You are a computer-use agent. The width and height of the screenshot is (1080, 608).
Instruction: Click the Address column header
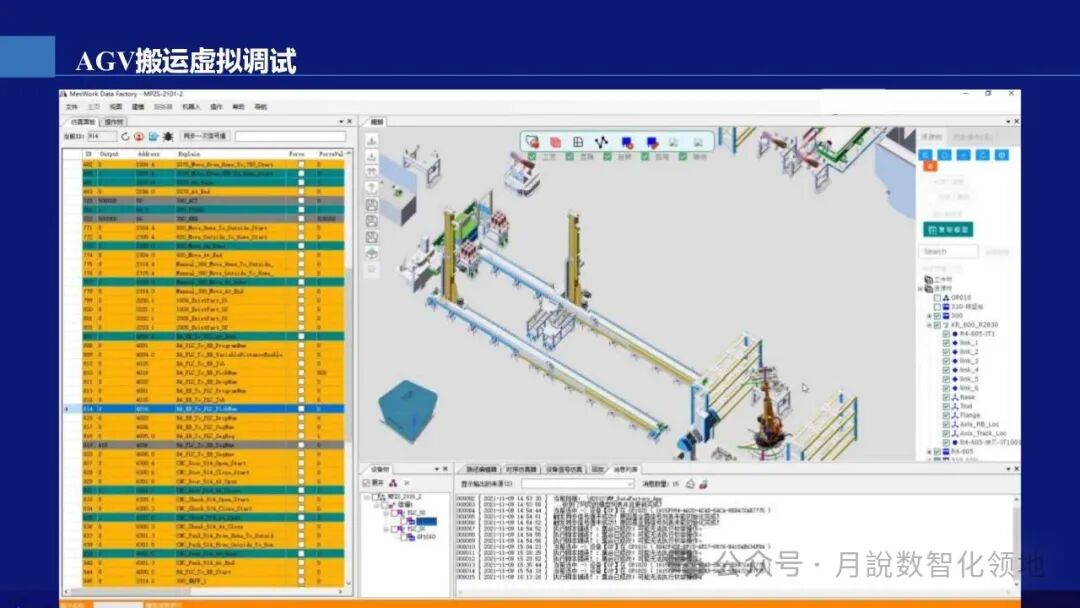point(148,154)
